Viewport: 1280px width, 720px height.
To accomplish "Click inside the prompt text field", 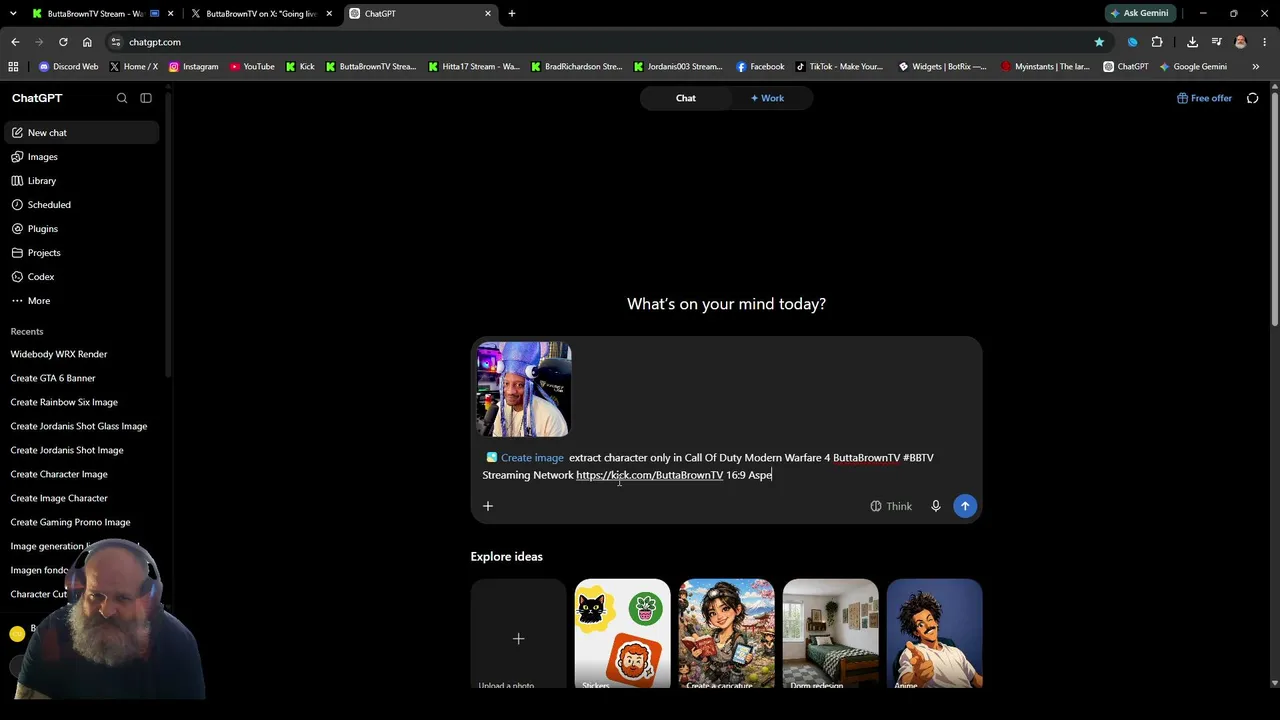I will [x=726, y=466].
